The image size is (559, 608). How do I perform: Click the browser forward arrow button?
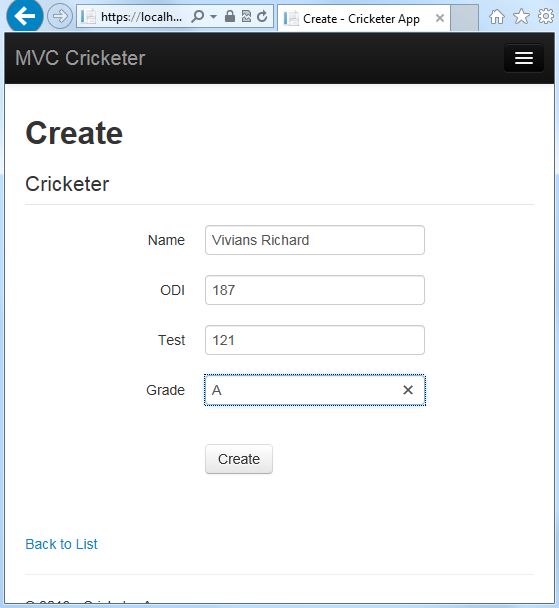click(x=60, y=16)
